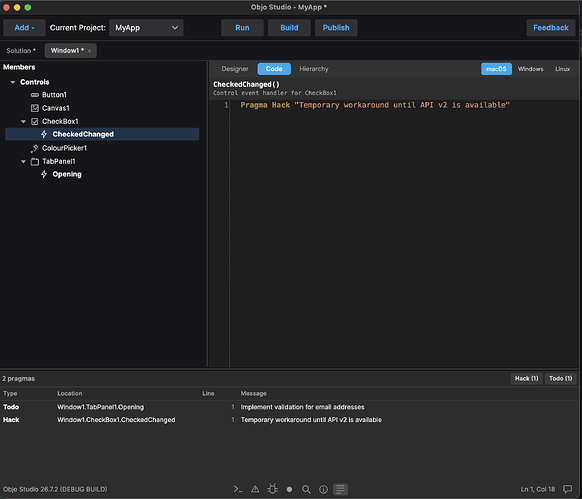Switch to the Designer tab

tap(235, 69)
